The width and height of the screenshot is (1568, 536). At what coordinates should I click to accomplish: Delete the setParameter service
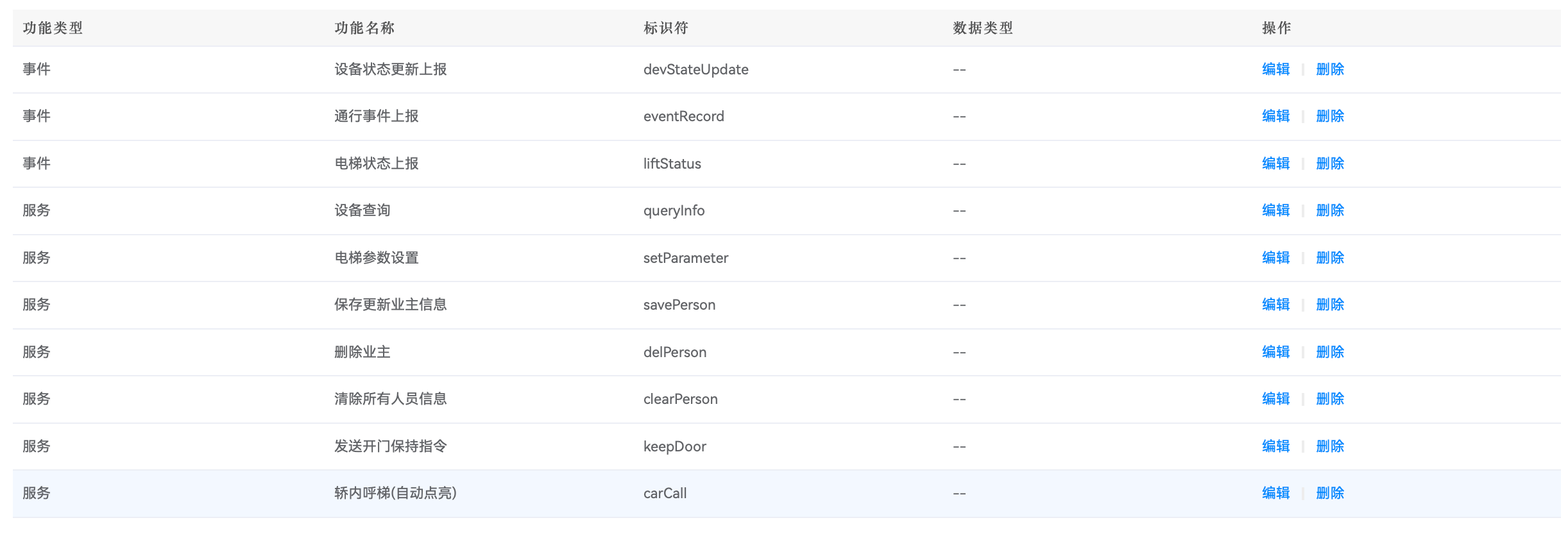[x=1329, y=258]
